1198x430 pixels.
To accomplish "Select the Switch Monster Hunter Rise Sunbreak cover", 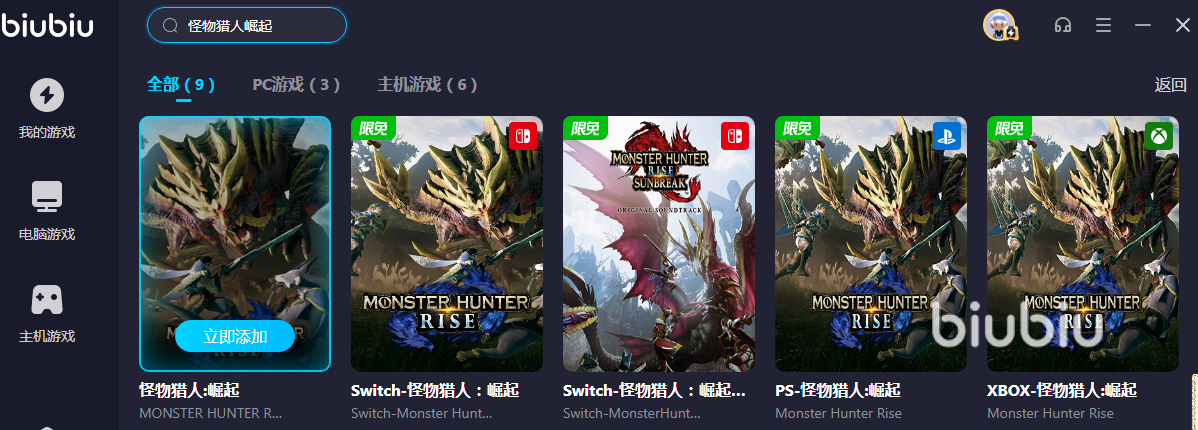I will (659, 244).
